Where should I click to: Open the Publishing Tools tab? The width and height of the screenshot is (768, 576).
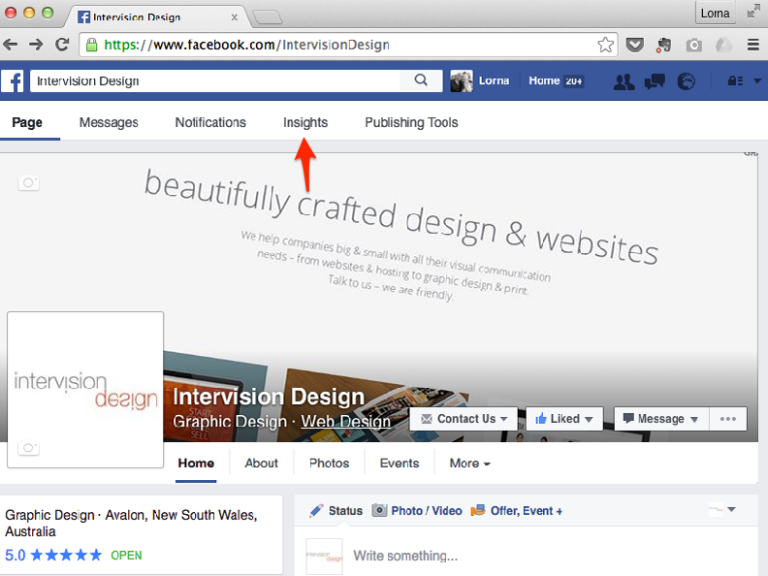pos(411,122)
